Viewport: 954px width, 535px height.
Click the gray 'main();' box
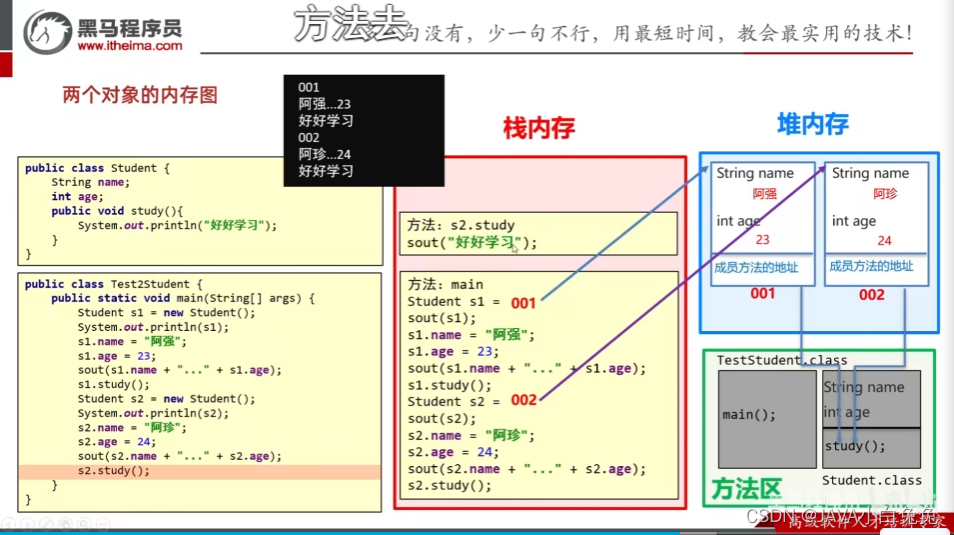pyautogui.click(x=767, y=419)
